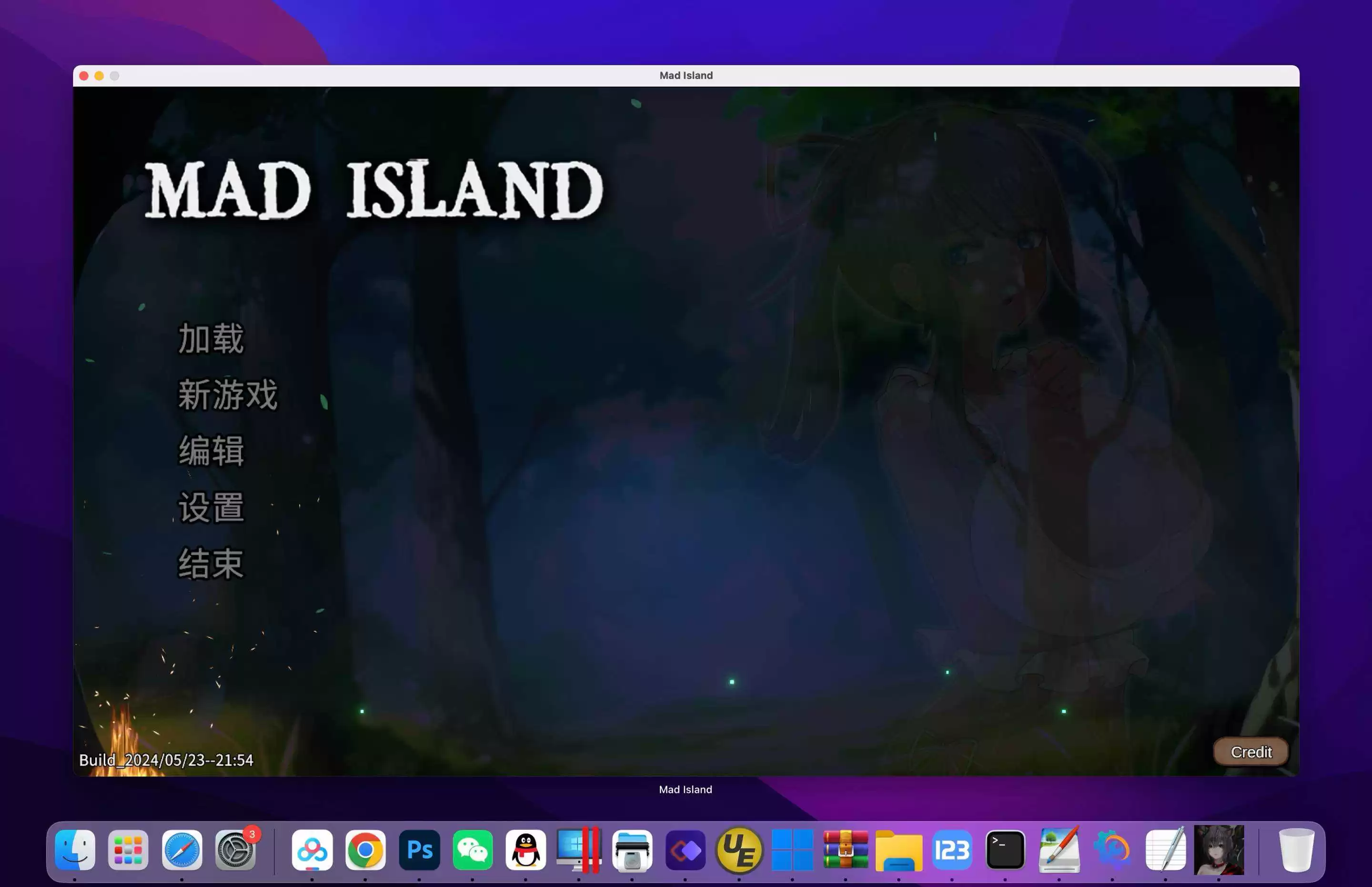This screenshot has width=1372, height=887.
Task: Open the Baidu Netdisk cloud icon
Action: pyautogui.click(x=312, y=850)
